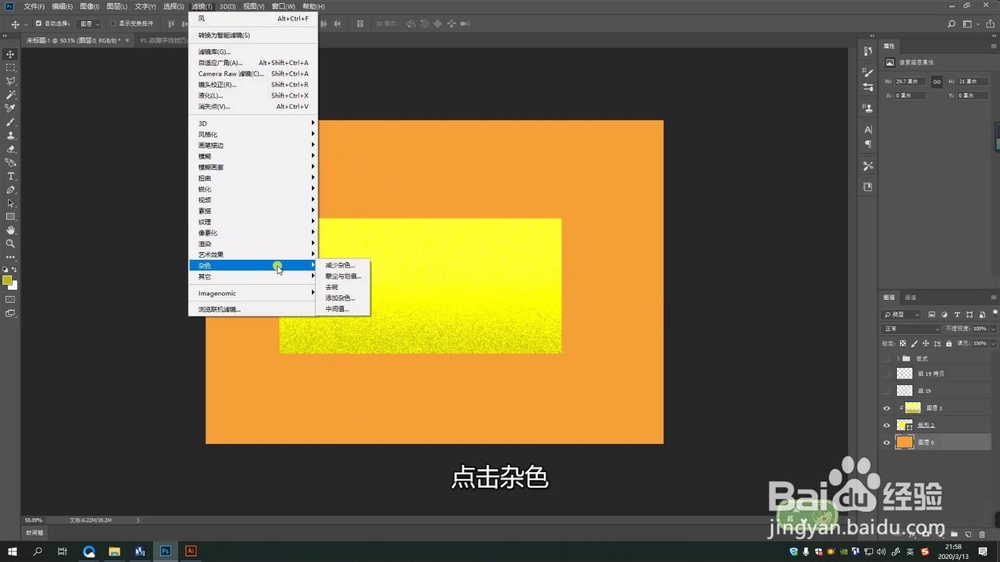This screenshot has height=562, width=1000.
Task: Click lock transparent pixels icon
Action: [x=902, y=343]
